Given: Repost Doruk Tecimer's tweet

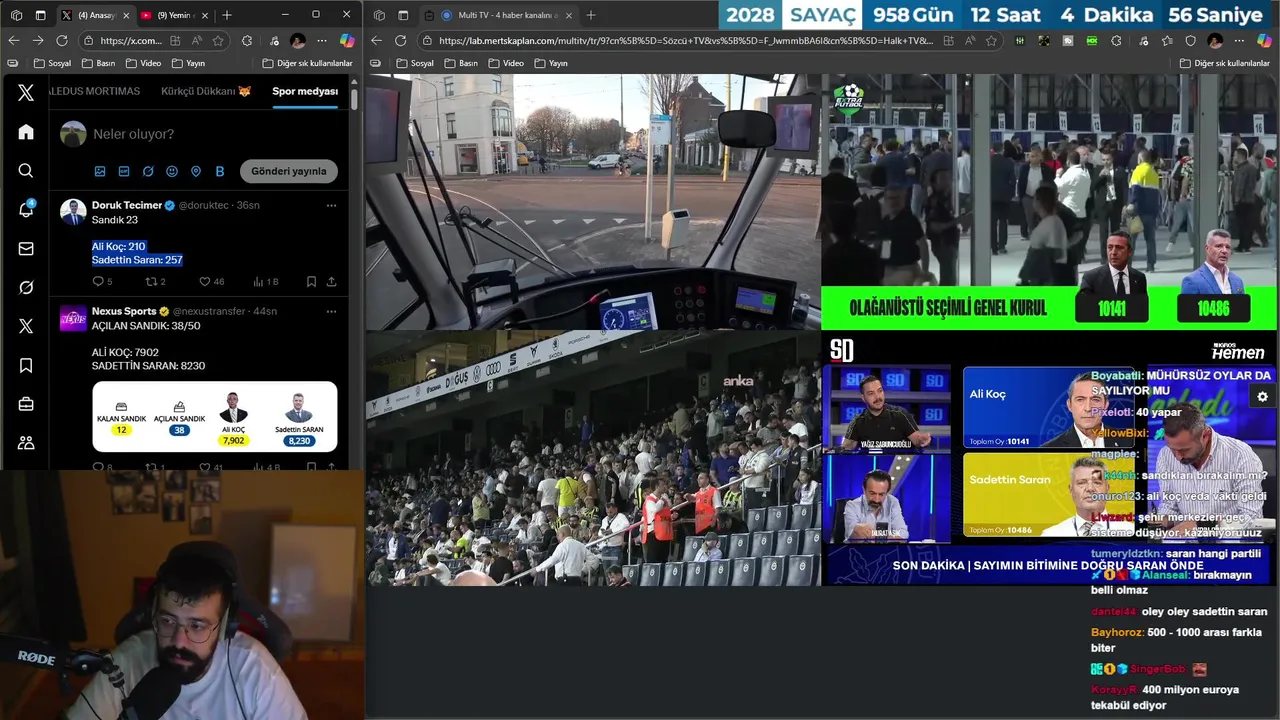Looking at the screenshot, I should point(151,282).
